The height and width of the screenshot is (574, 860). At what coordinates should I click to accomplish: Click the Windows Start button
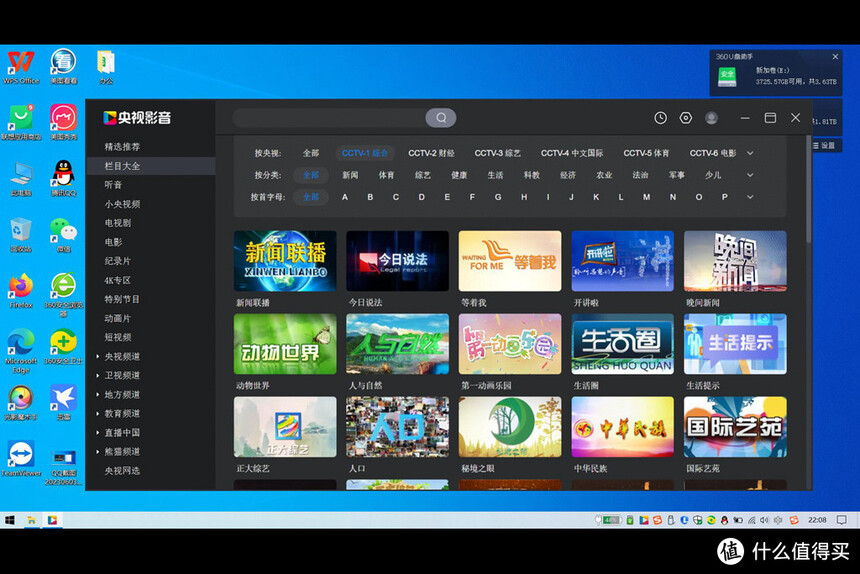[9, 520]
